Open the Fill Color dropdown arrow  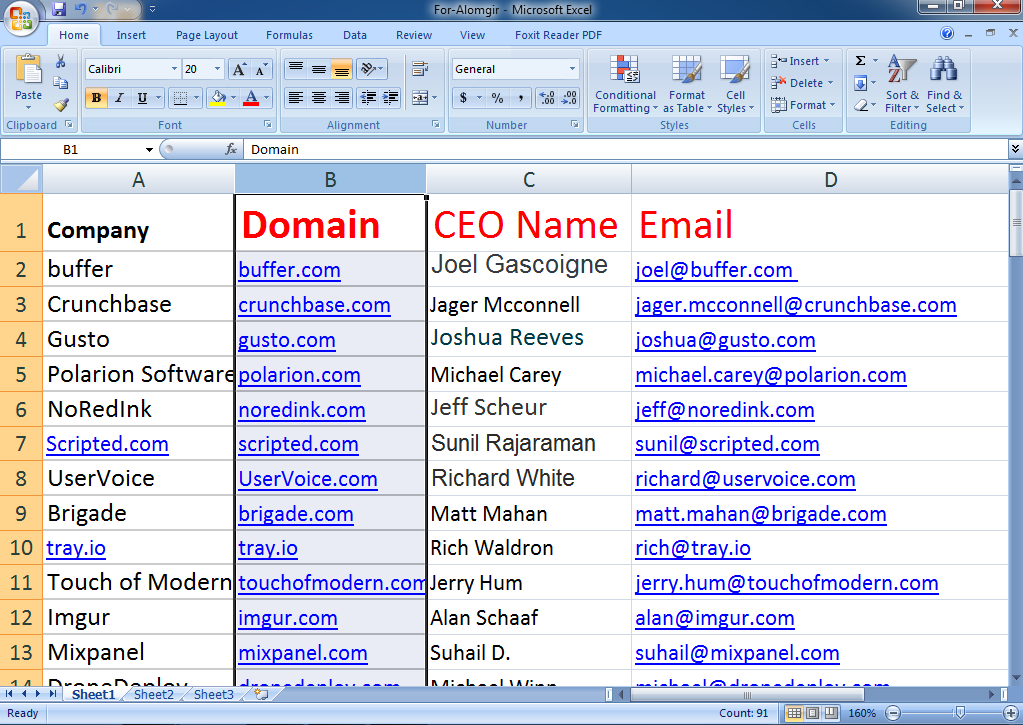(x=232, y=98)
